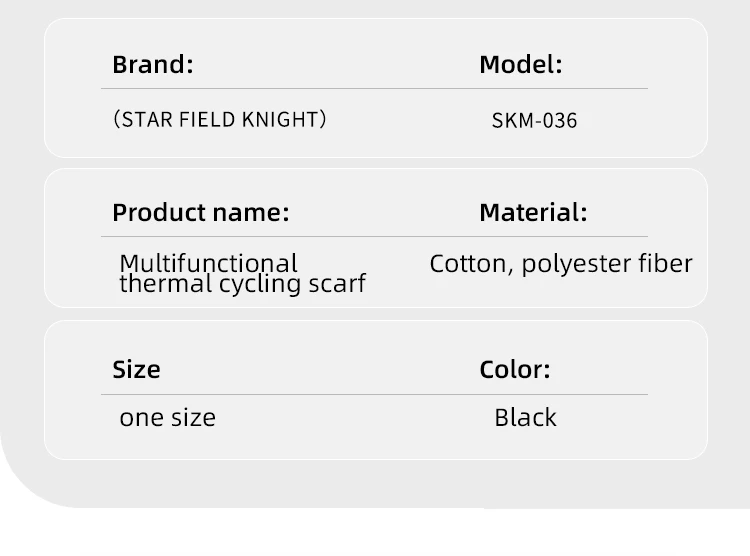Click the "Color:" heading label
The width and height of the screenshot is (750, 556).
tap(514, 370)
